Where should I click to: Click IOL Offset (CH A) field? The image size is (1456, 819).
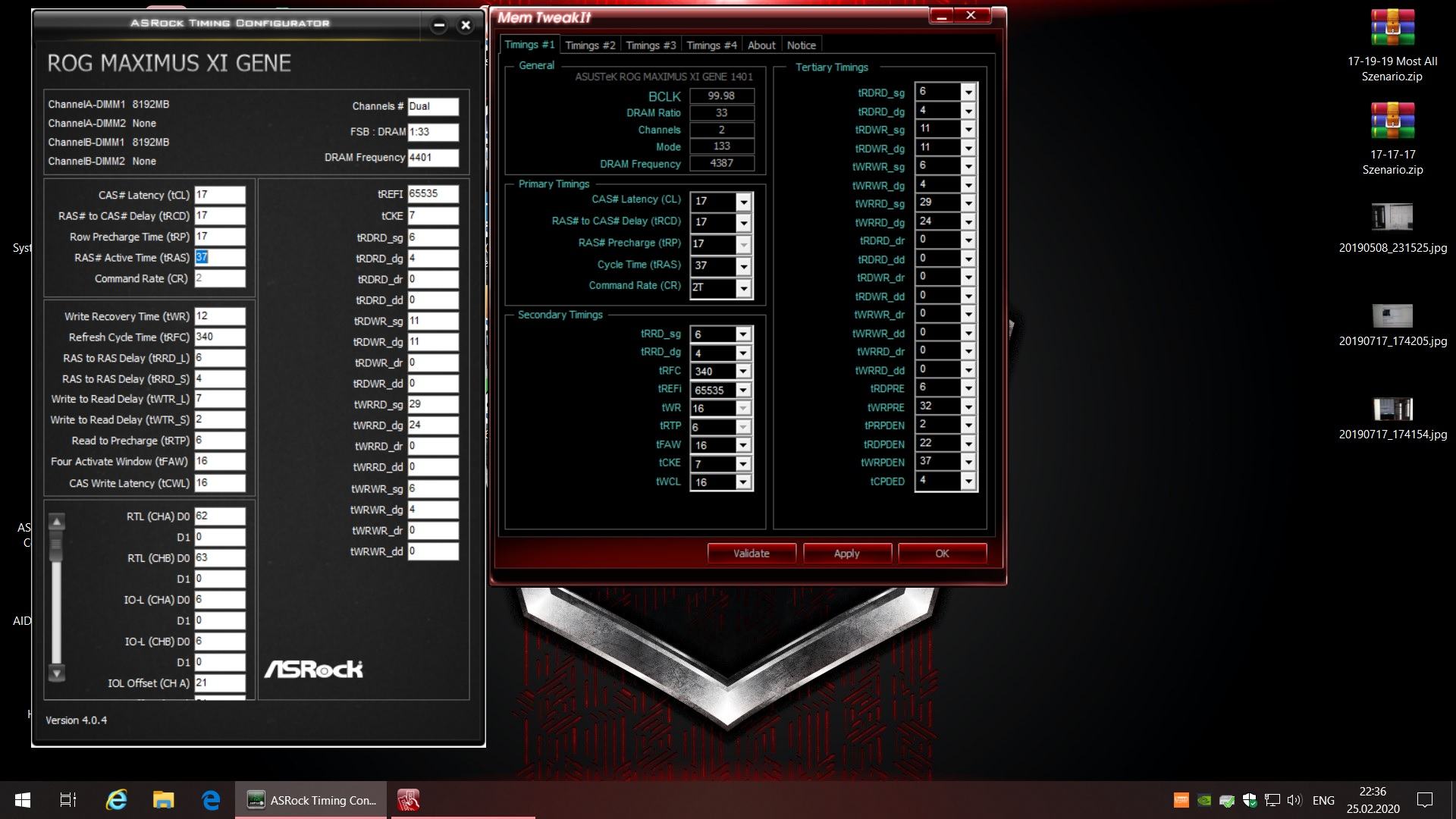tap(220, 683)
